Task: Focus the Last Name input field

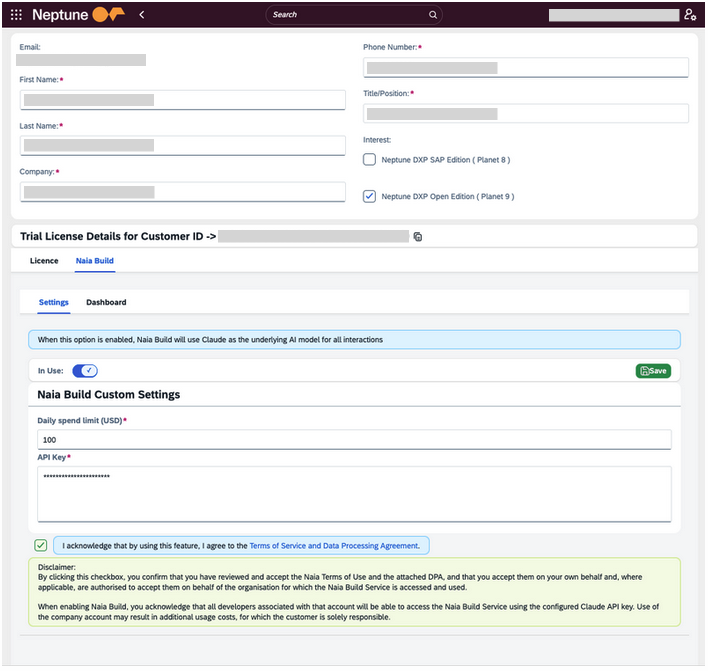Action: pos(183,145)
